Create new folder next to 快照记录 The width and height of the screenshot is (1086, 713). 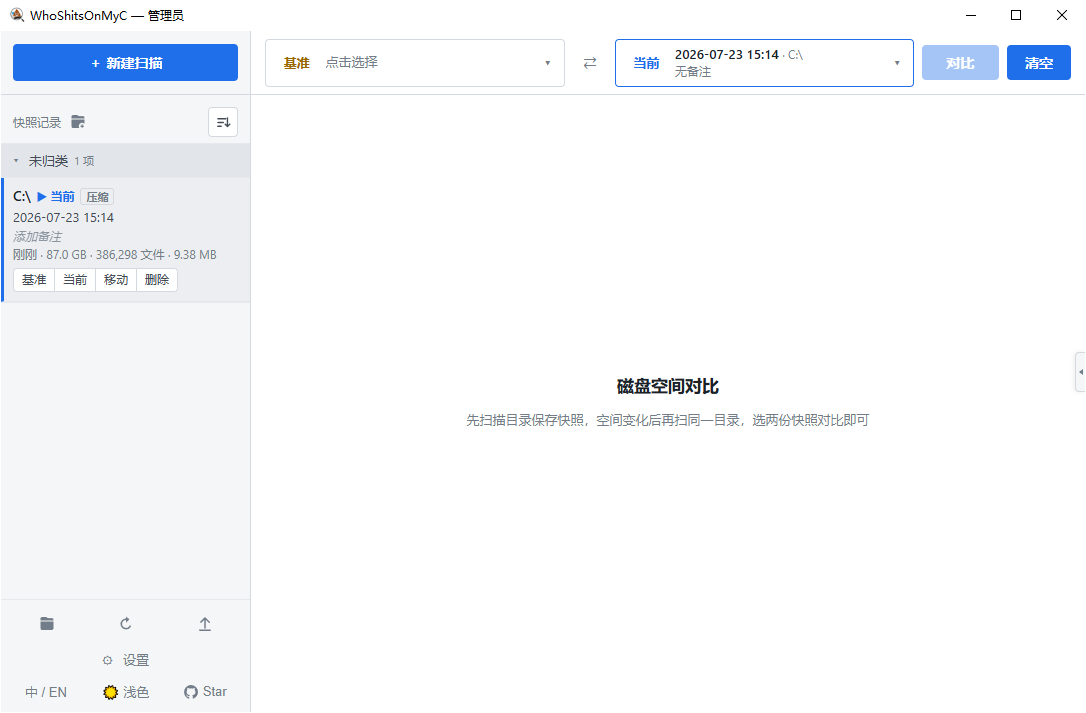(78, 122)
